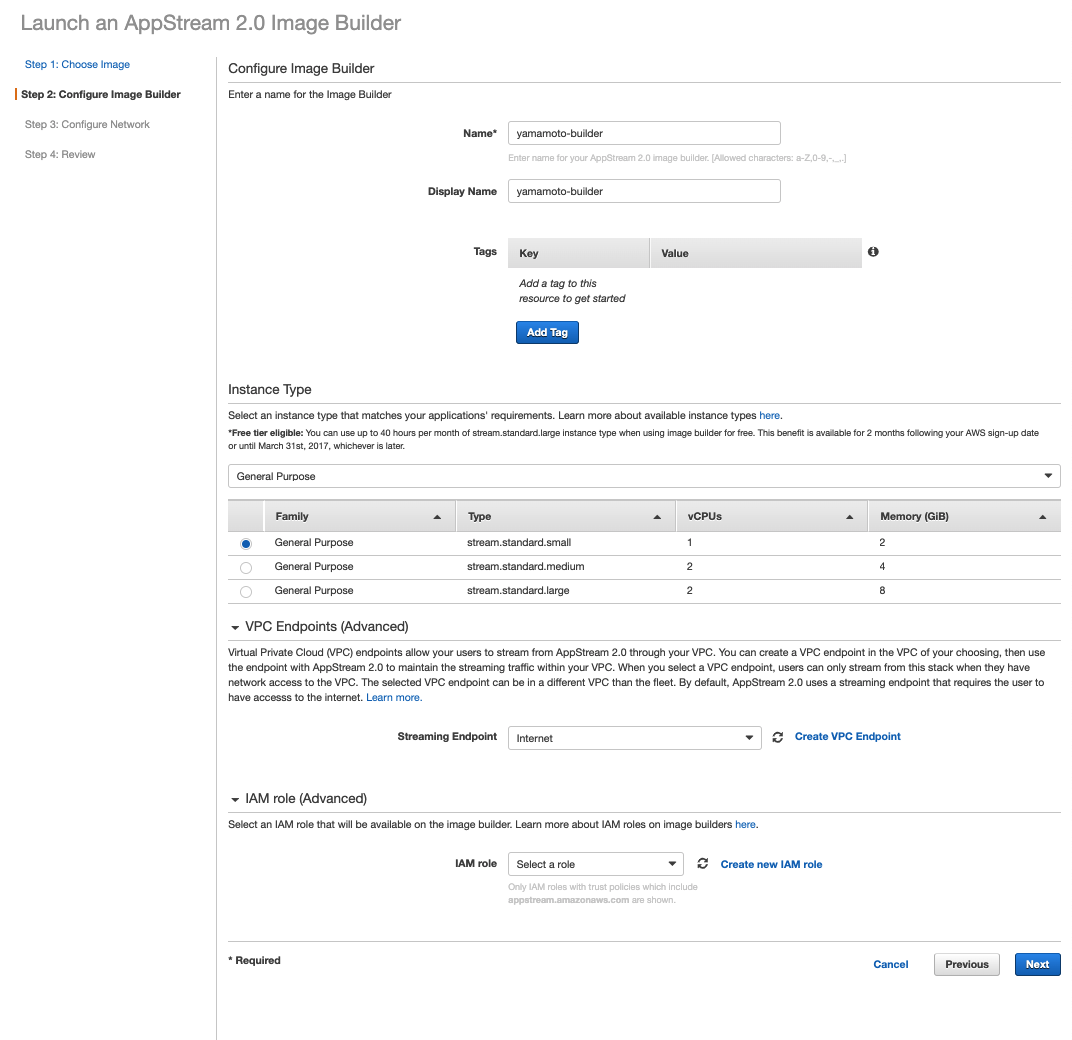Image resolution: width=1072 pixels, height=1040 pixels.
Task: Click the stream.standard.medium type cell
Action: pyautogui.click(x=526, y=566)
